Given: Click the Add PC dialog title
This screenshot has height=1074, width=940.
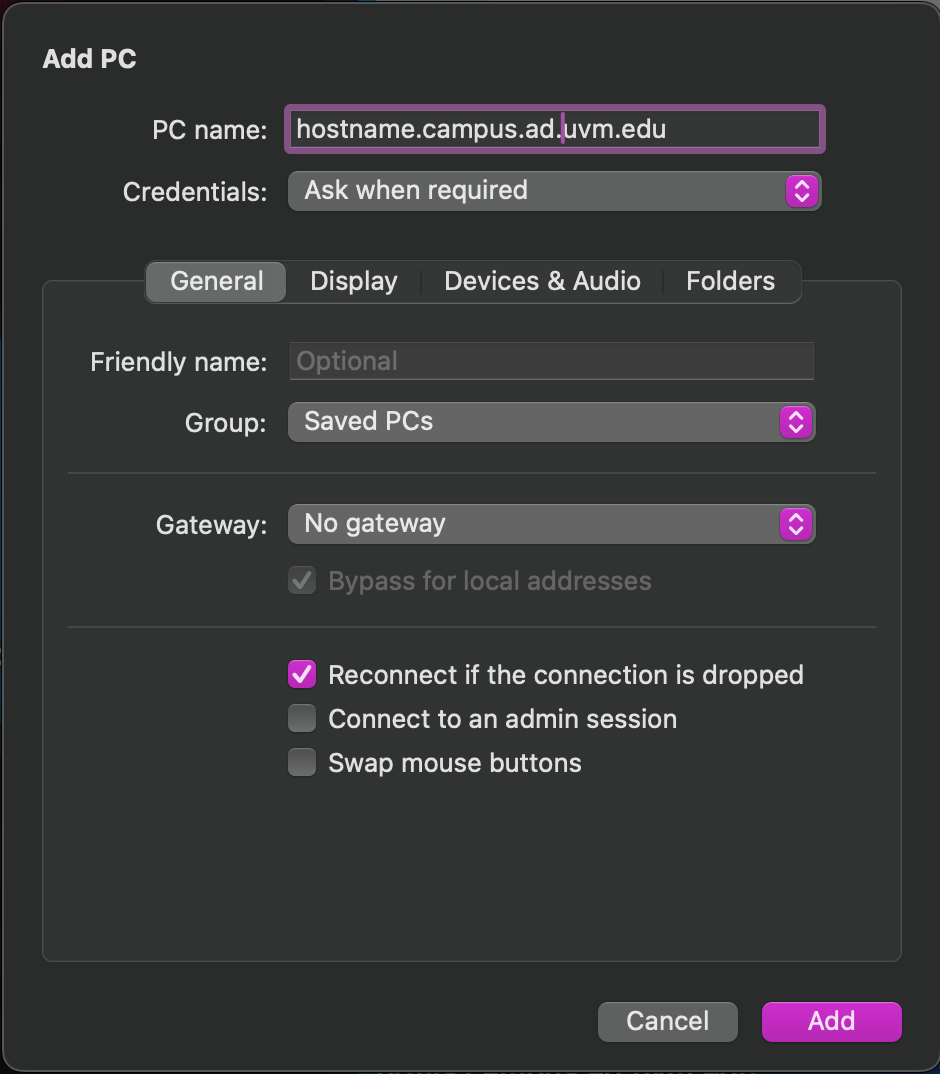Looking at the screenshot, I should (89, 59).
